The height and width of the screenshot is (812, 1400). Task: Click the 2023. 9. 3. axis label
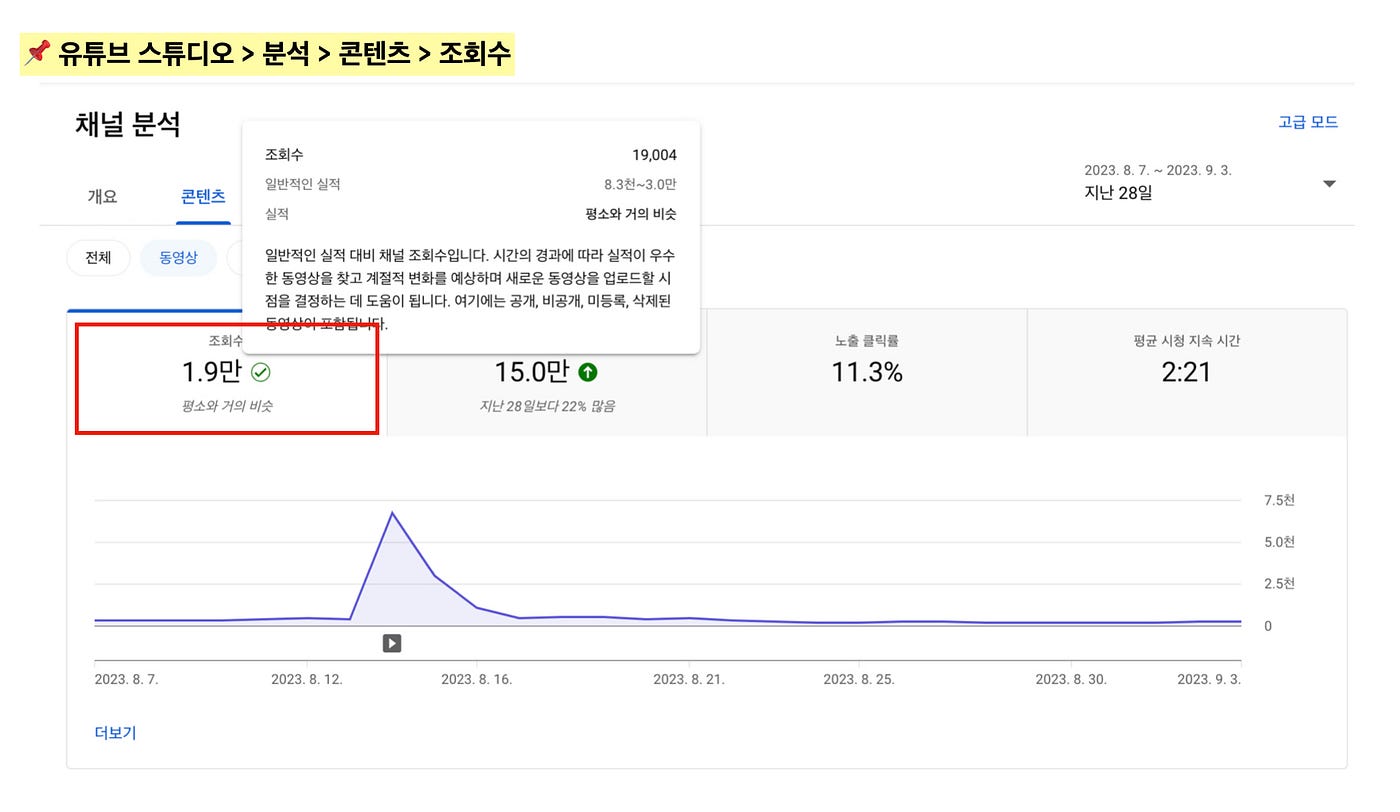coord(1209,679)
